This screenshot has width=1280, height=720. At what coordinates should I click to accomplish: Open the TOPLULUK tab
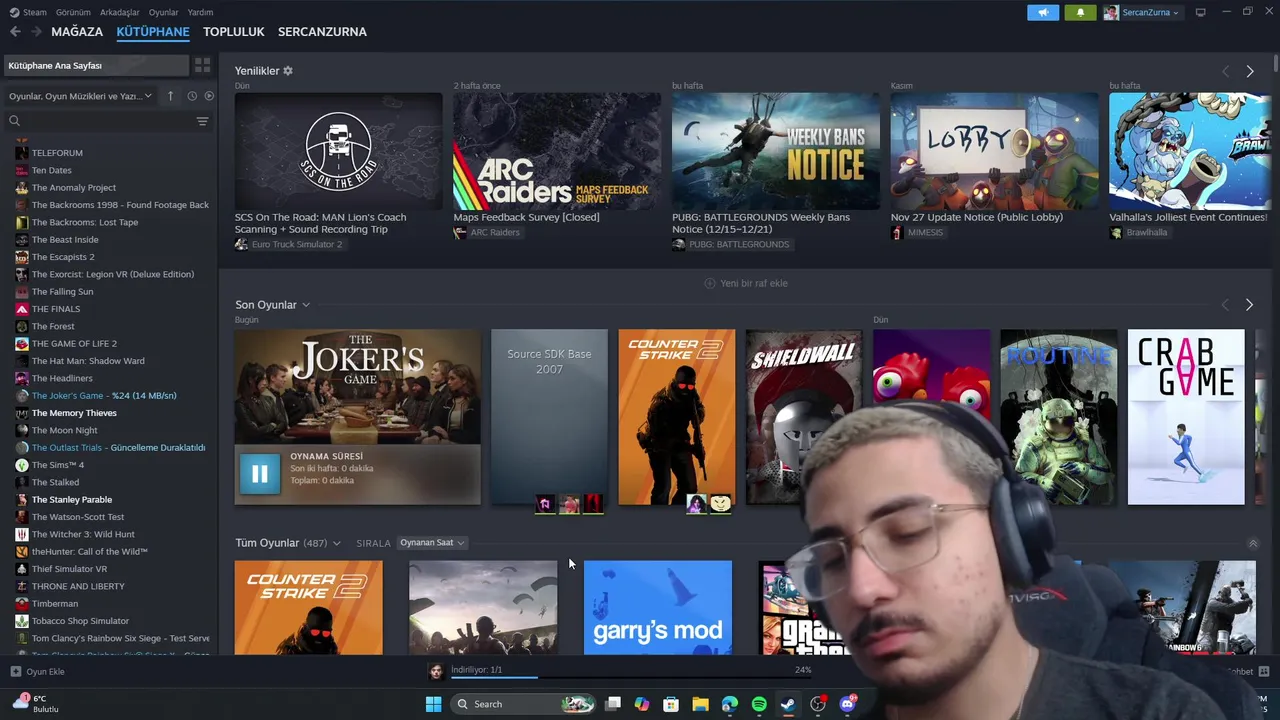[233, 32]
